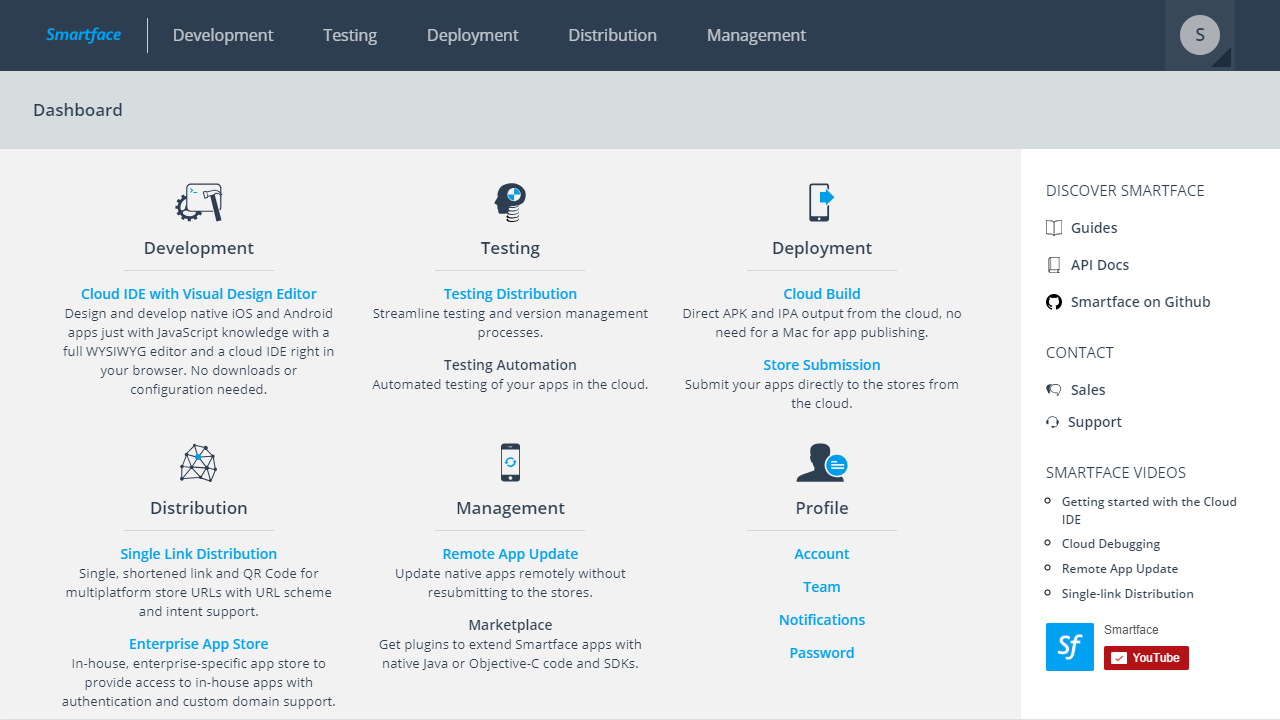Open the Distribution menu in navbar

click(x=613, y=35)
